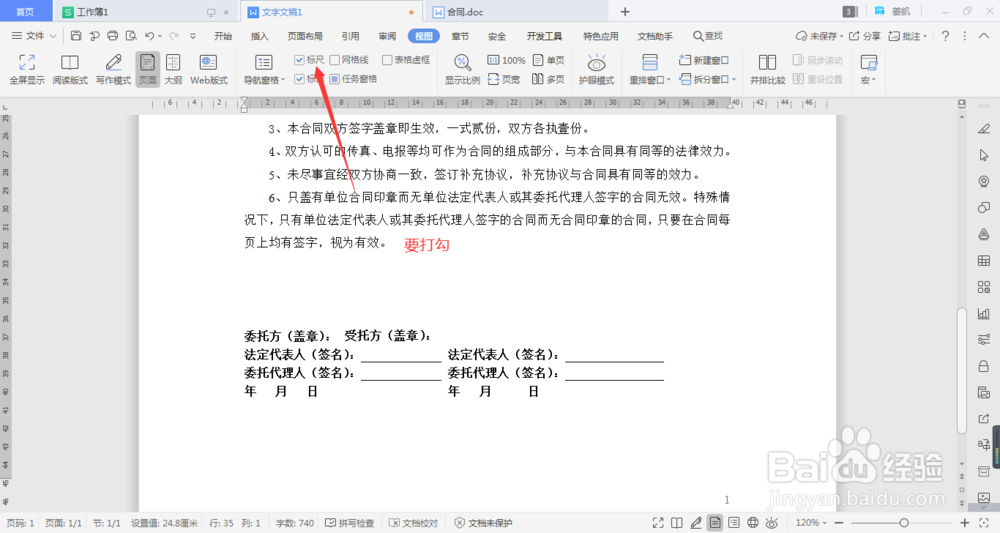
Task: Toggle the checkbox left of 任务窗格
Action: (x=335, y=79)
